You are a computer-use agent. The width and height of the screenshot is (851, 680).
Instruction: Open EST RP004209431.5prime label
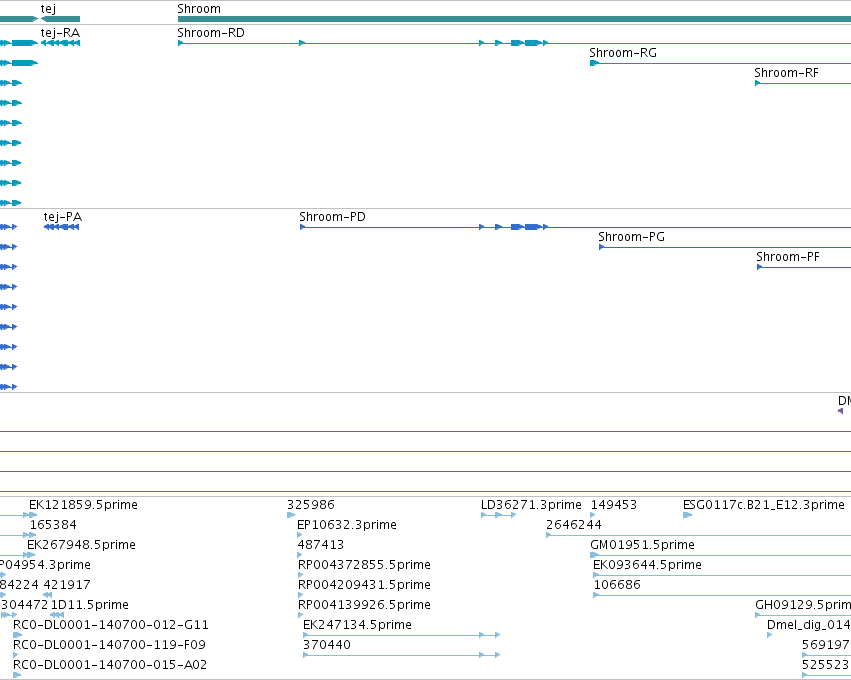(x=364, y=585)
